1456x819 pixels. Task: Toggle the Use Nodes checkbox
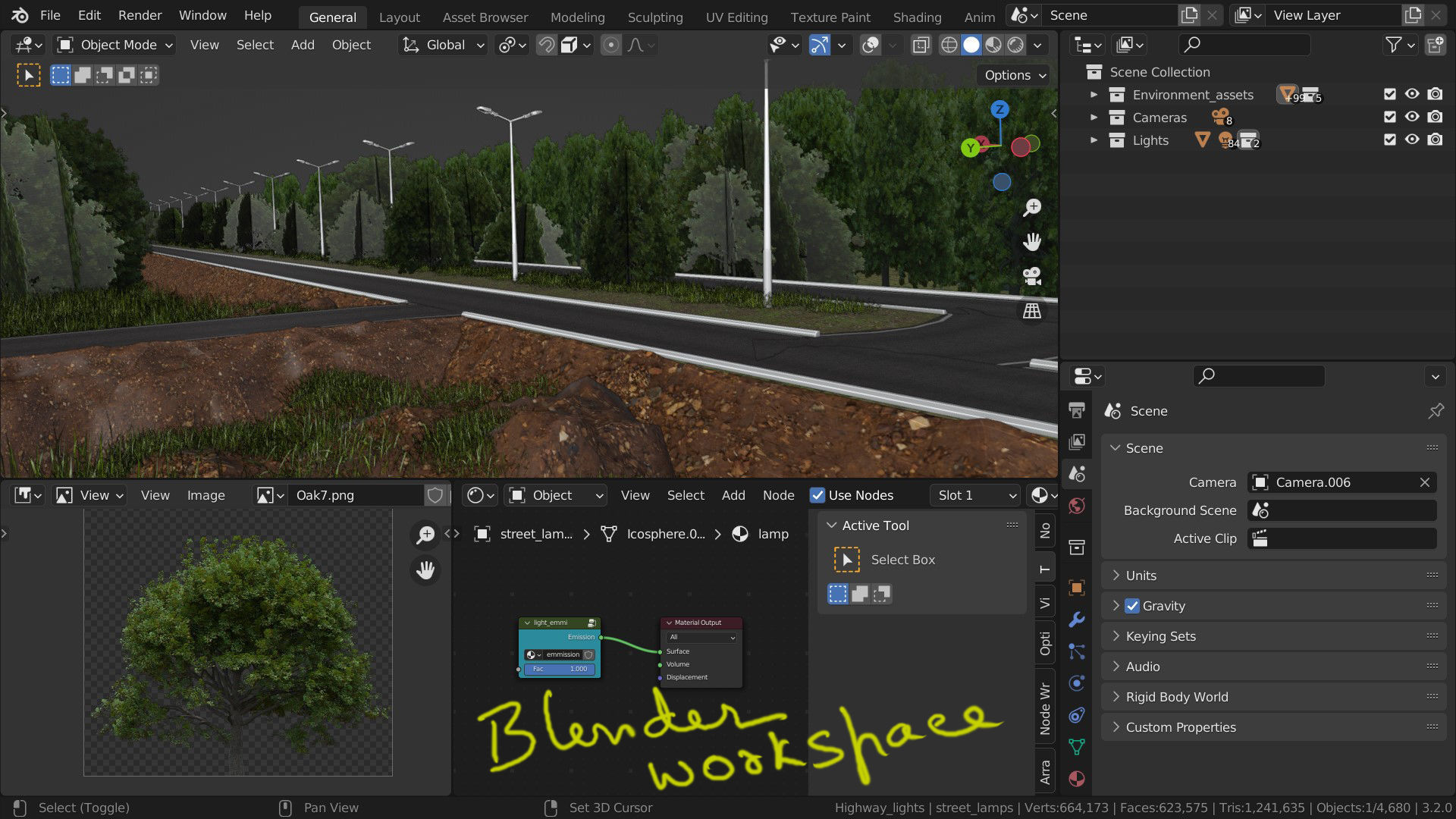pos(817,495)
